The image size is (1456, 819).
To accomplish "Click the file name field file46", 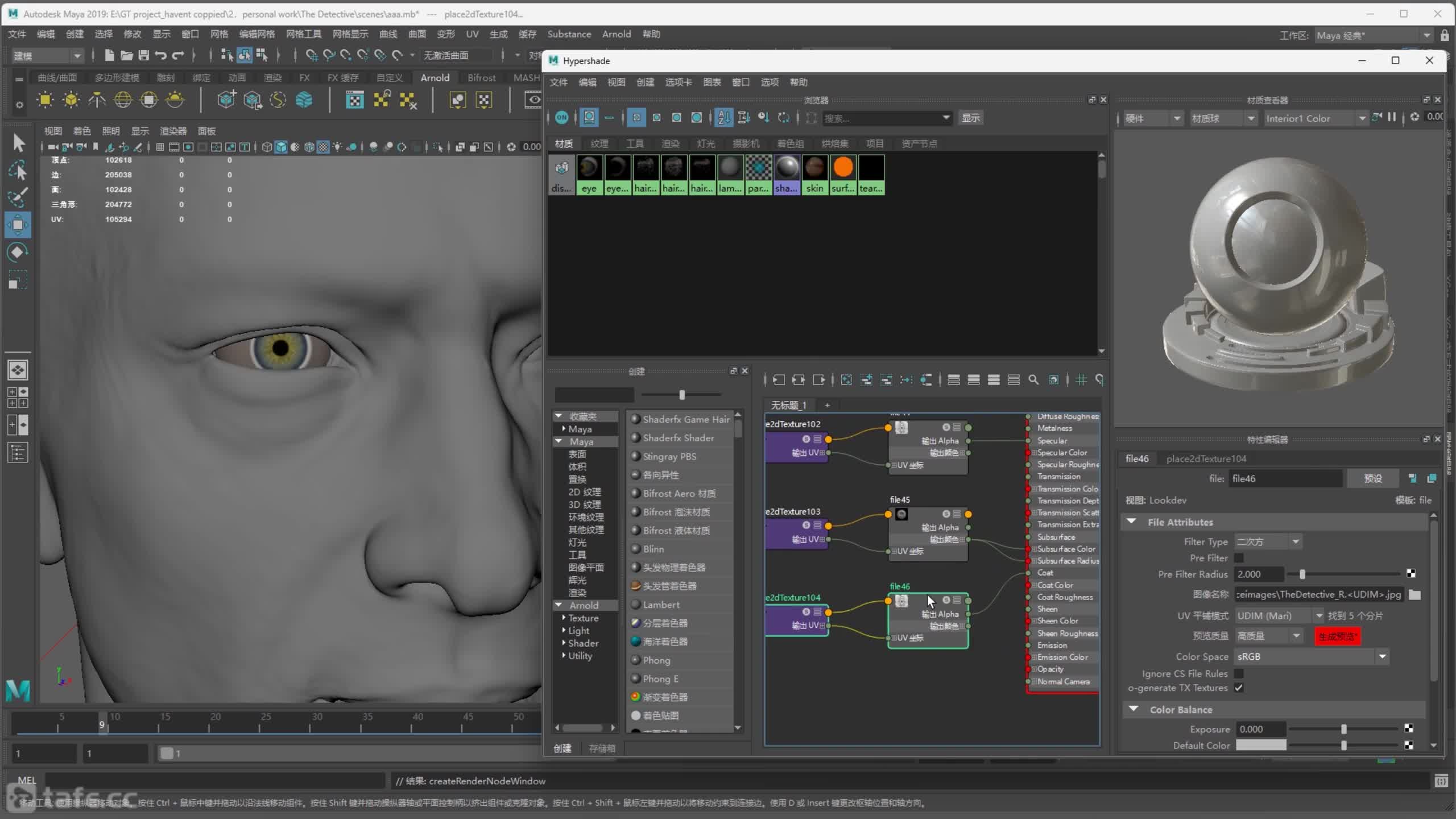I will 1285,478.
